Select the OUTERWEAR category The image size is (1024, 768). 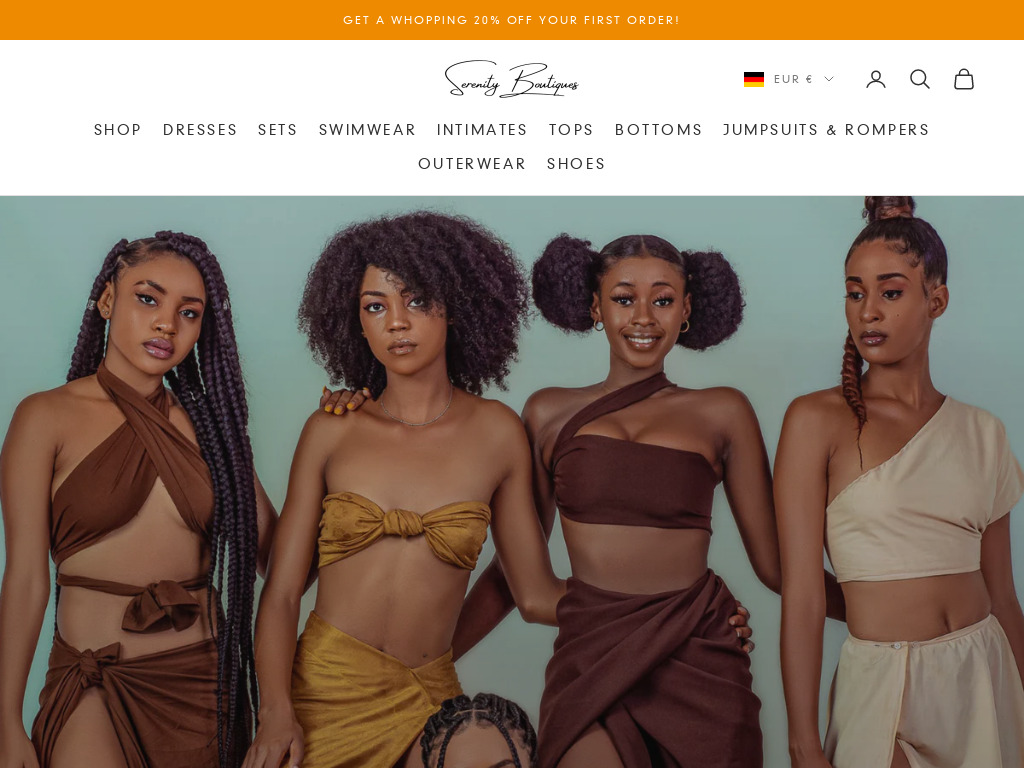click(x=472, y=163)
